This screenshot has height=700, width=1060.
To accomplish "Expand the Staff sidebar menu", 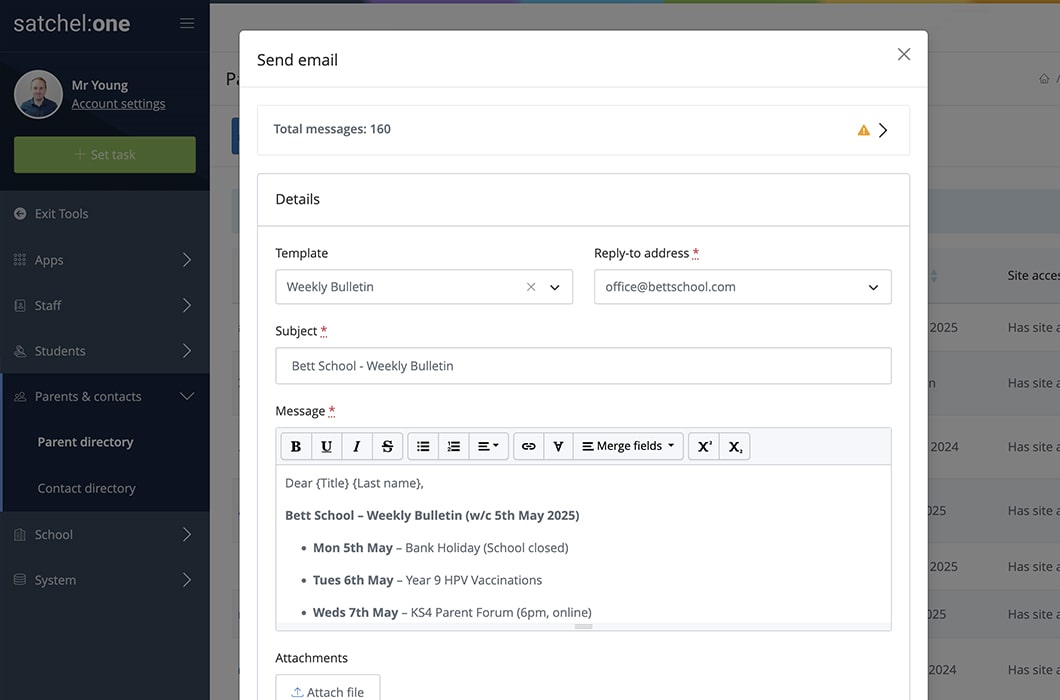I will click(105, 306).
